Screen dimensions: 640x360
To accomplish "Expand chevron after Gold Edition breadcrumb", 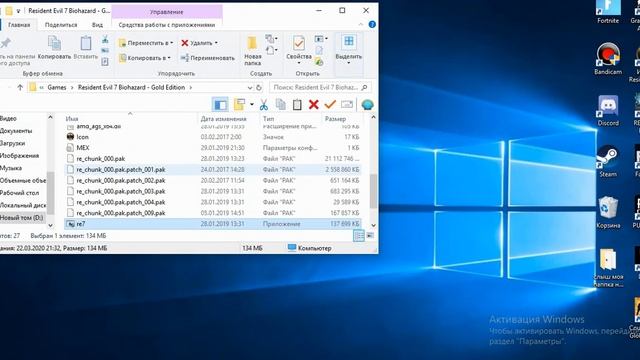I will (x=190, y=87).
